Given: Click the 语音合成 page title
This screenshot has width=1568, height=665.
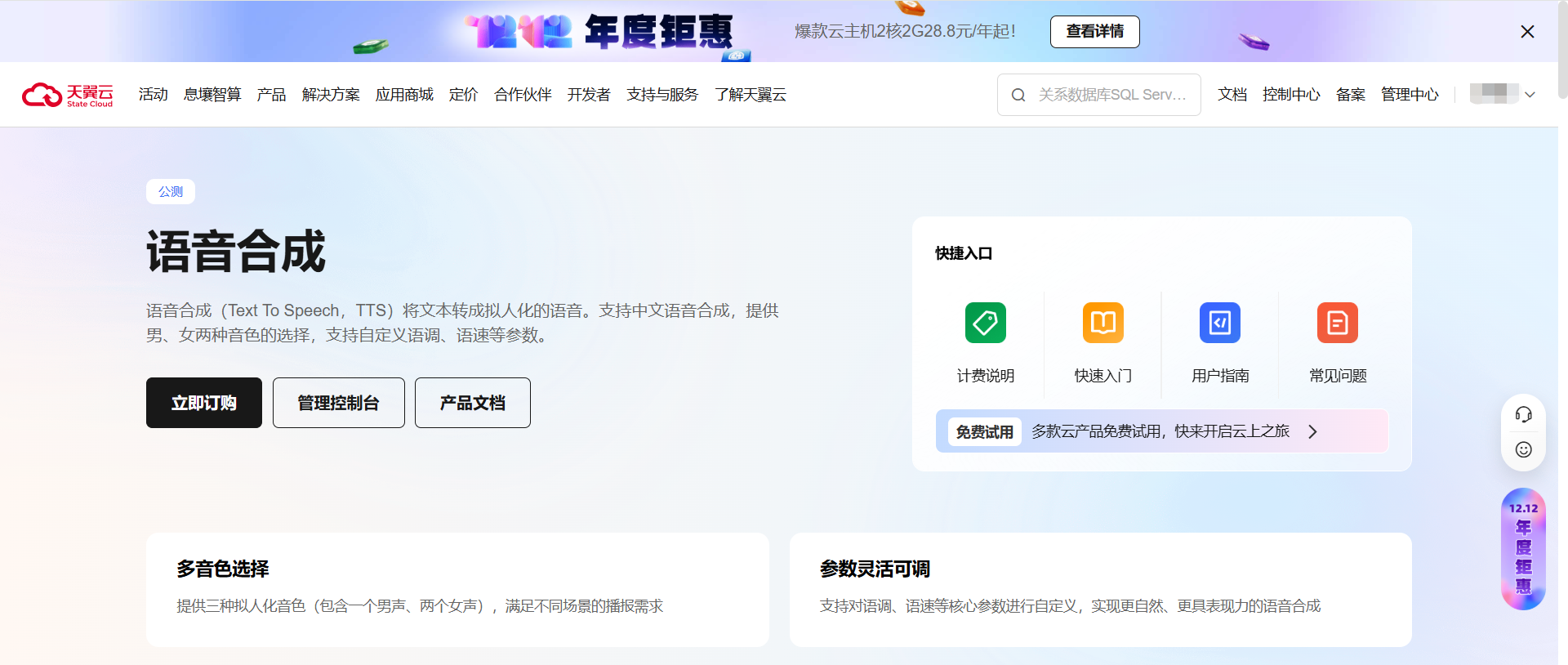Looking at the screenshot, I should coord(236,251).
